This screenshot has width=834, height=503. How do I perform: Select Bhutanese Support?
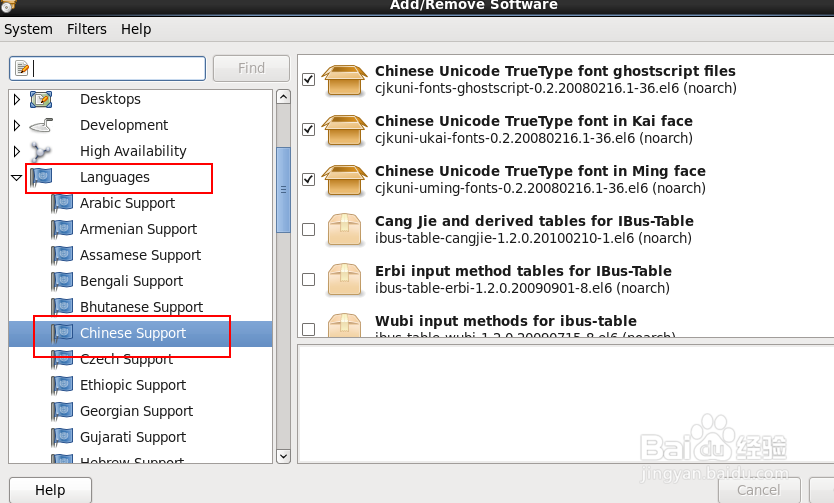tap(141, 307)
